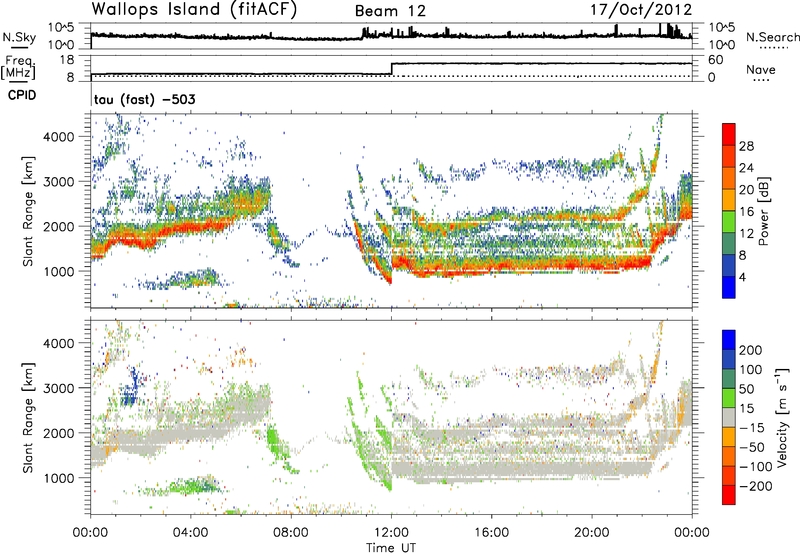The height and width of the screenshot is (554, 800).
Task: Click the 'tau (fast) -503' text
Action: (x=144, y=99)
